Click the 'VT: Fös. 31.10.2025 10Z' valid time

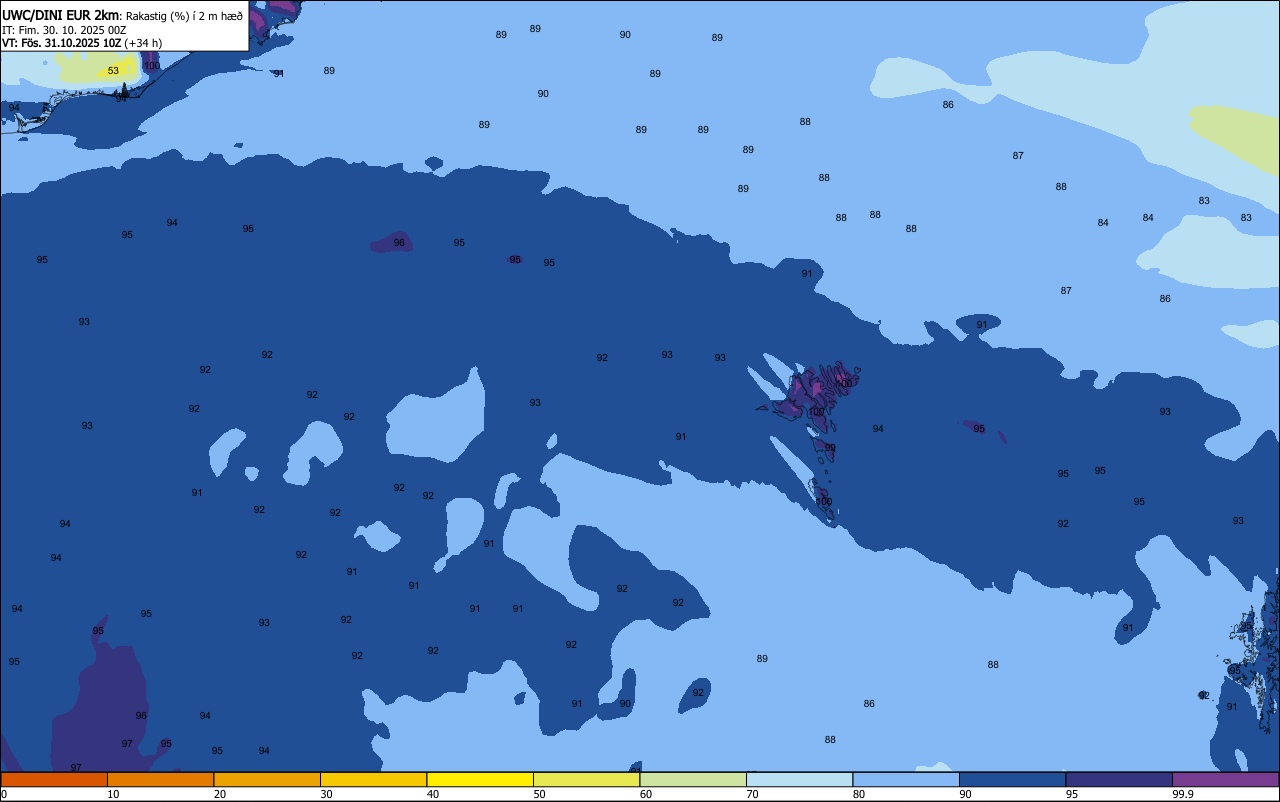pos(62,43)
